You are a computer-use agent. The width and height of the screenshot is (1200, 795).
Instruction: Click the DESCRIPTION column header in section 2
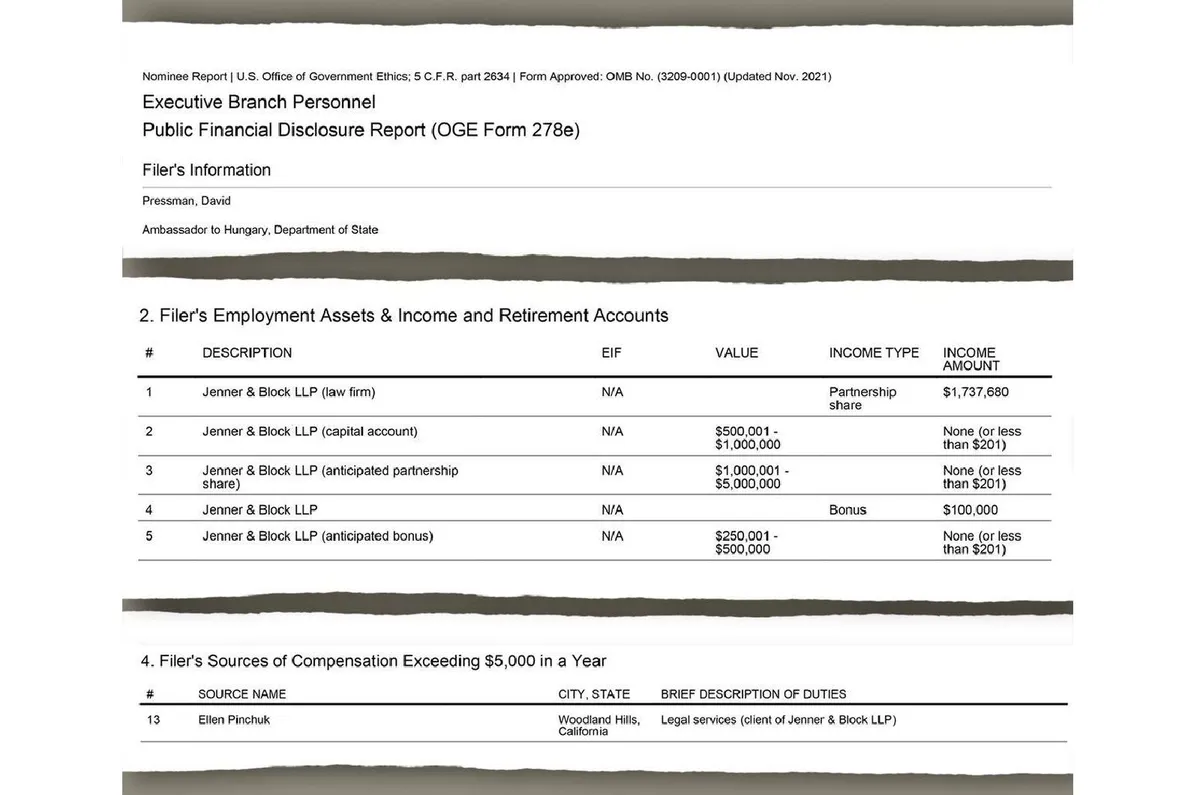(247, 353)
